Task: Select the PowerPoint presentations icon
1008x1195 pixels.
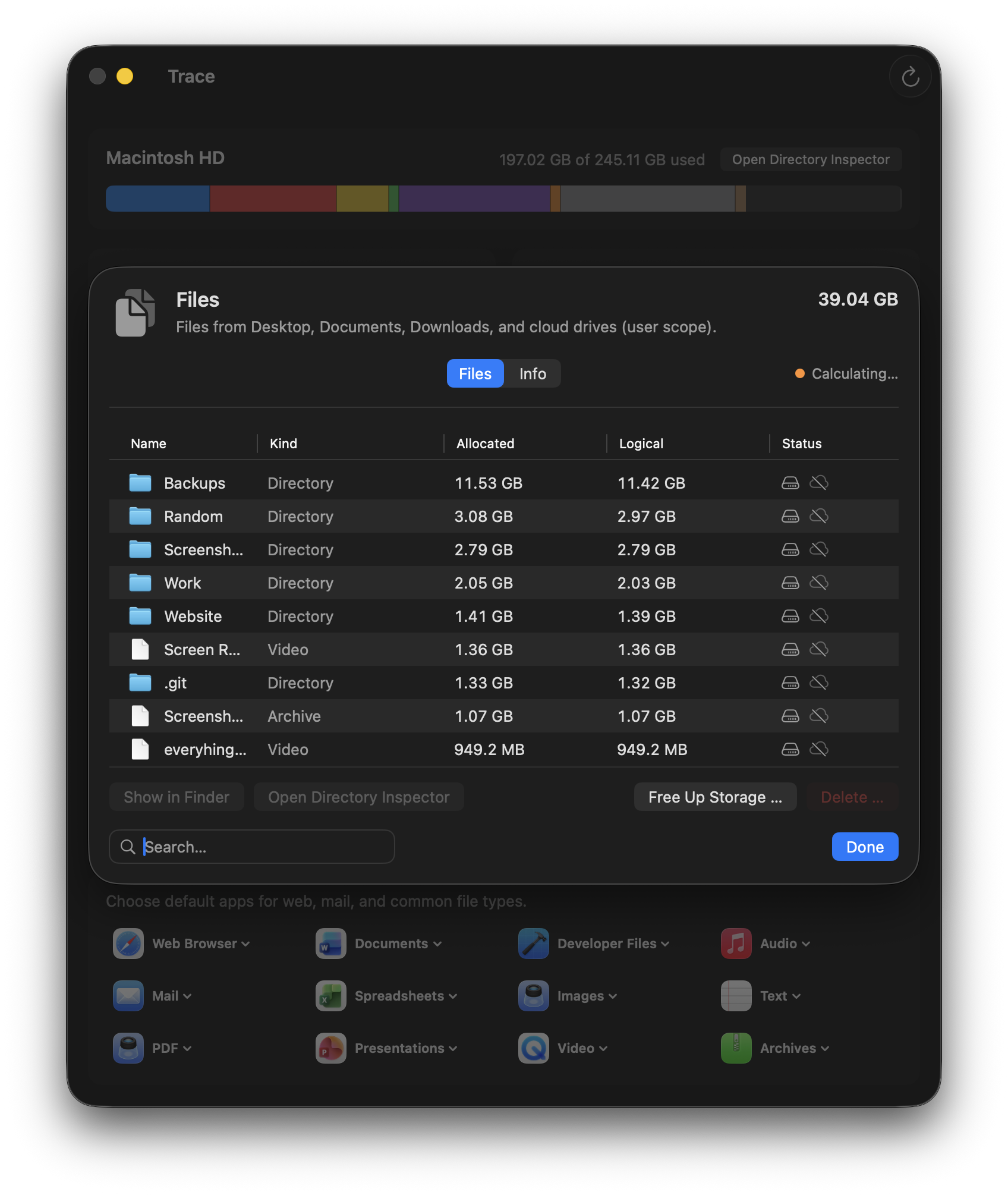Action: coord(330,1048)
